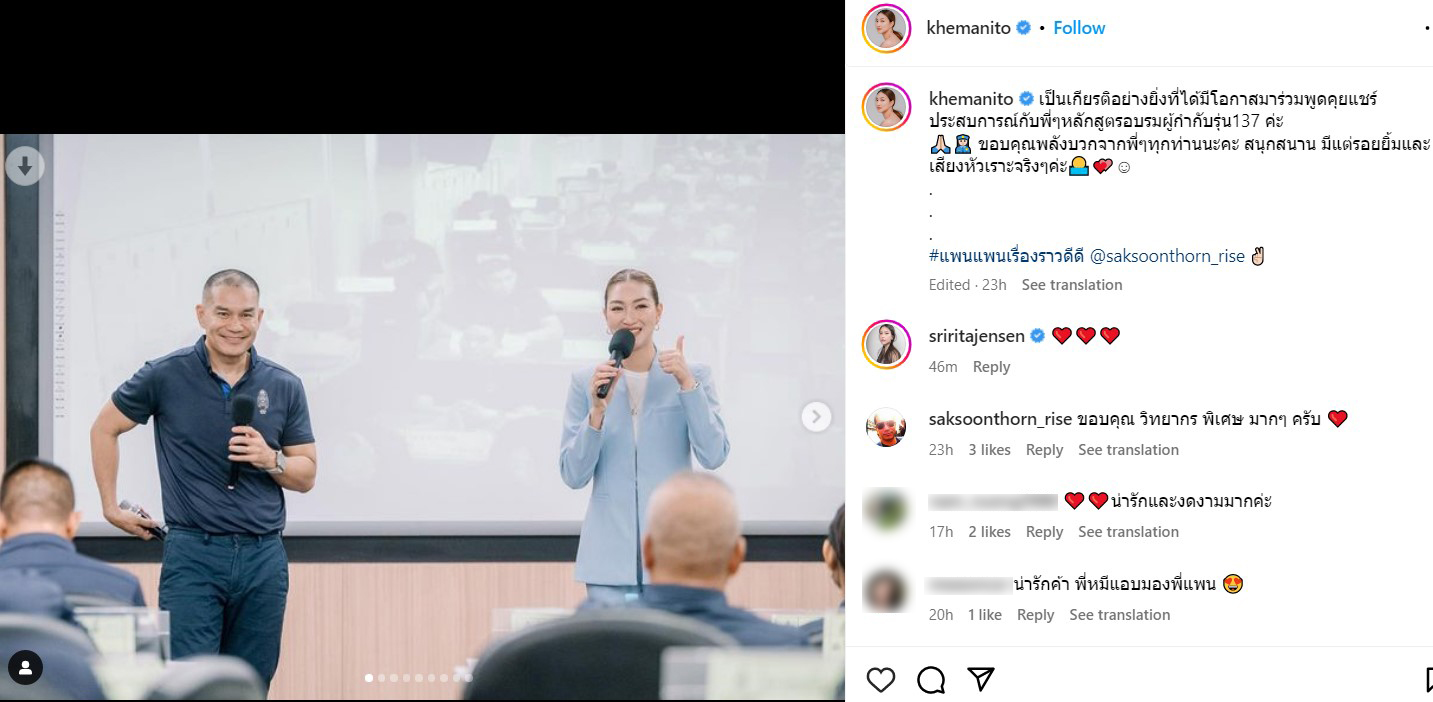The image size is (1433, 702).
Task: Save post with bookmark icon
Action: (1429, 680)
